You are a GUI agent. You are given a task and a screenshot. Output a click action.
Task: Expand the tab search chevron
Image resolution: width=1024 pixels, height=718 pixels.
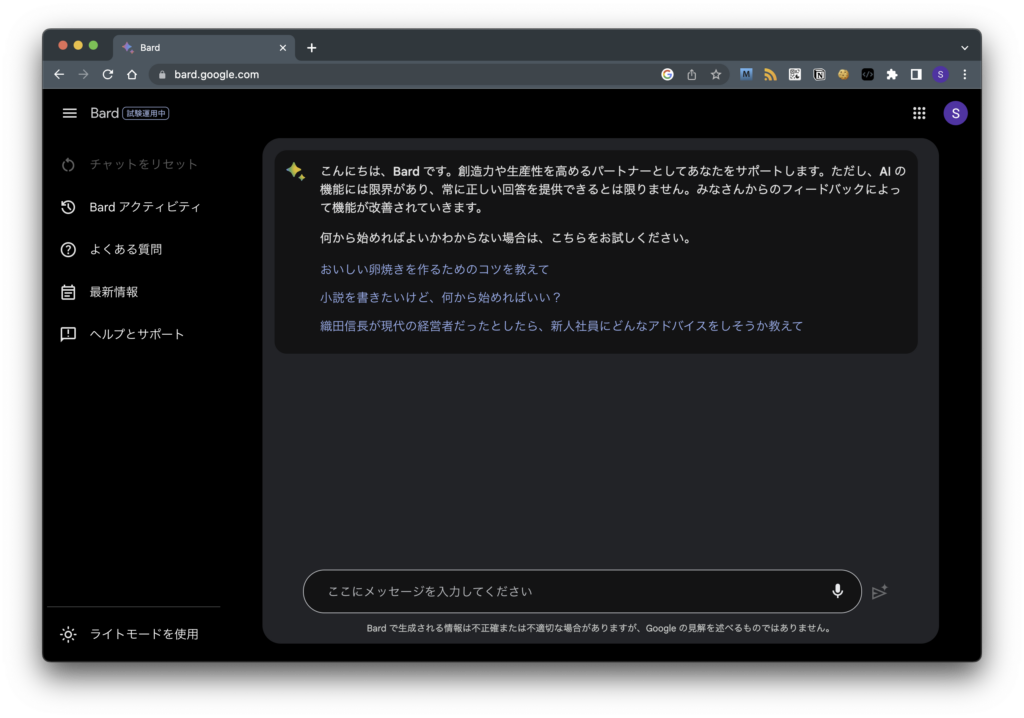965,48
